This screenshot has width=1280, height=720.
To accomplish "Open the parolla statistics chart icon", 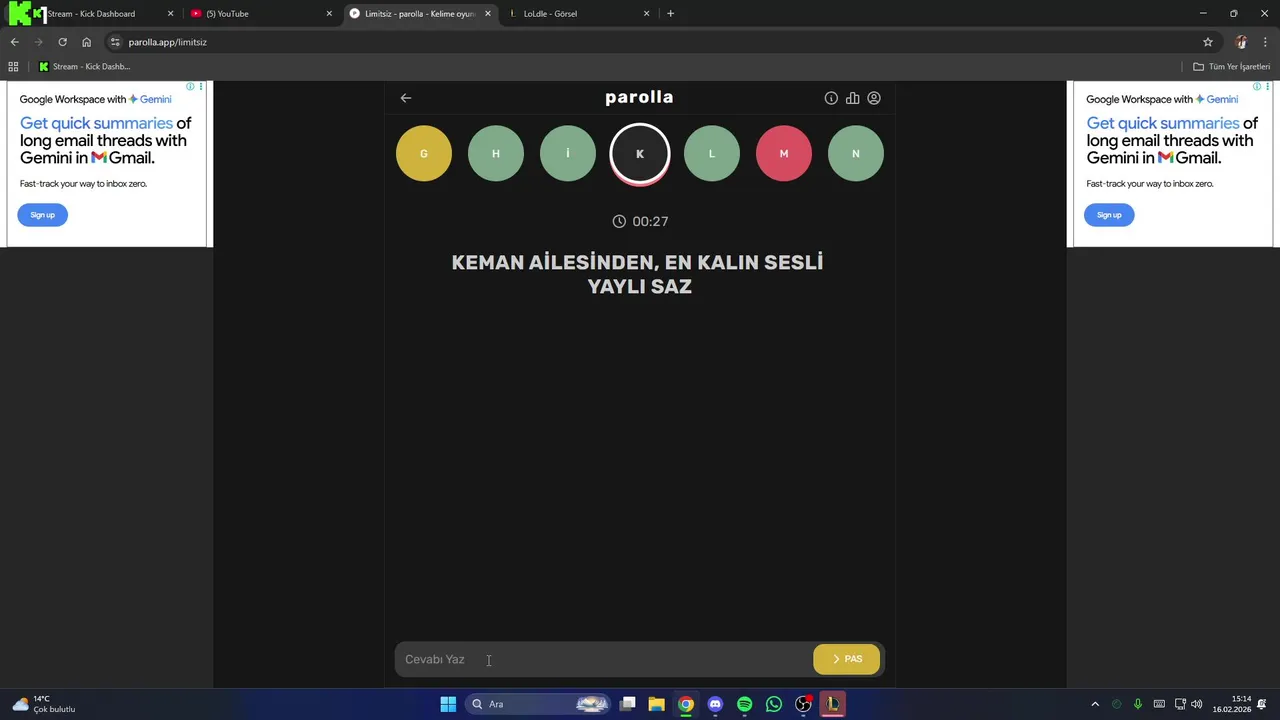I will (853, 98).
